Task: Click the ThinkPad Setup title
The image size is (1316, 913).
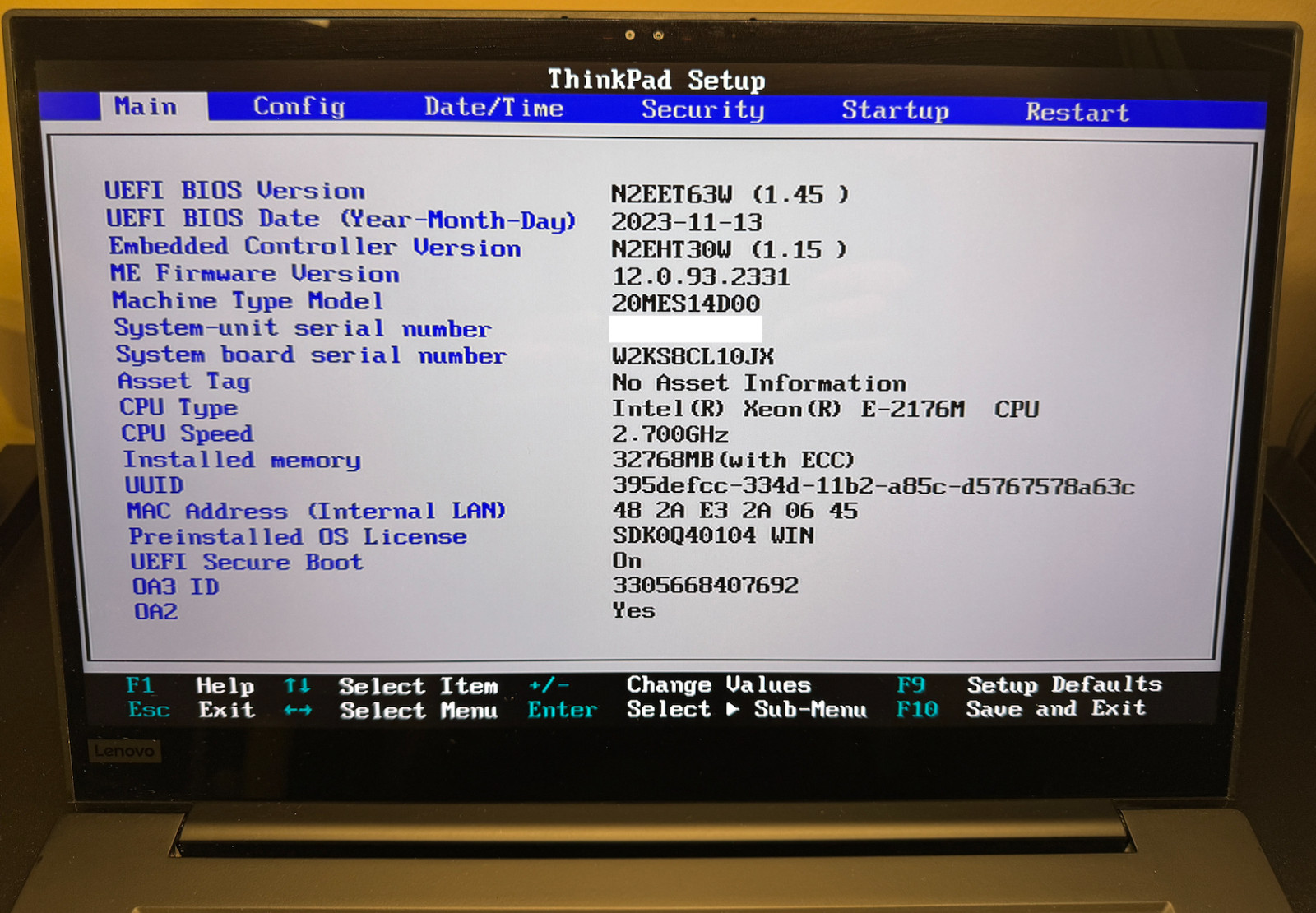Action: [656, 80]
